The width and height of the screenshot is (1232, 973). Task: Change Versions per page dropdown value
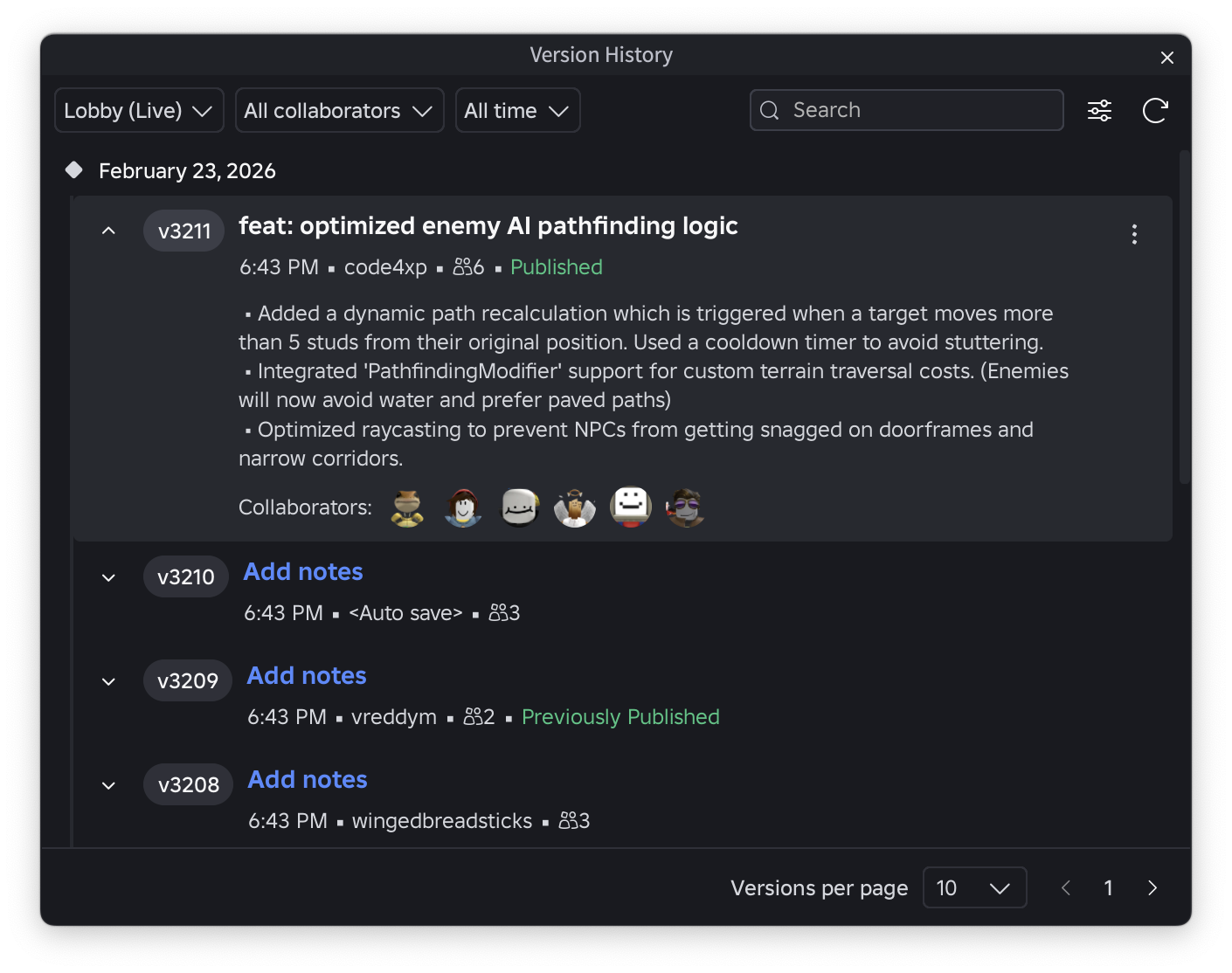point(974,888)
